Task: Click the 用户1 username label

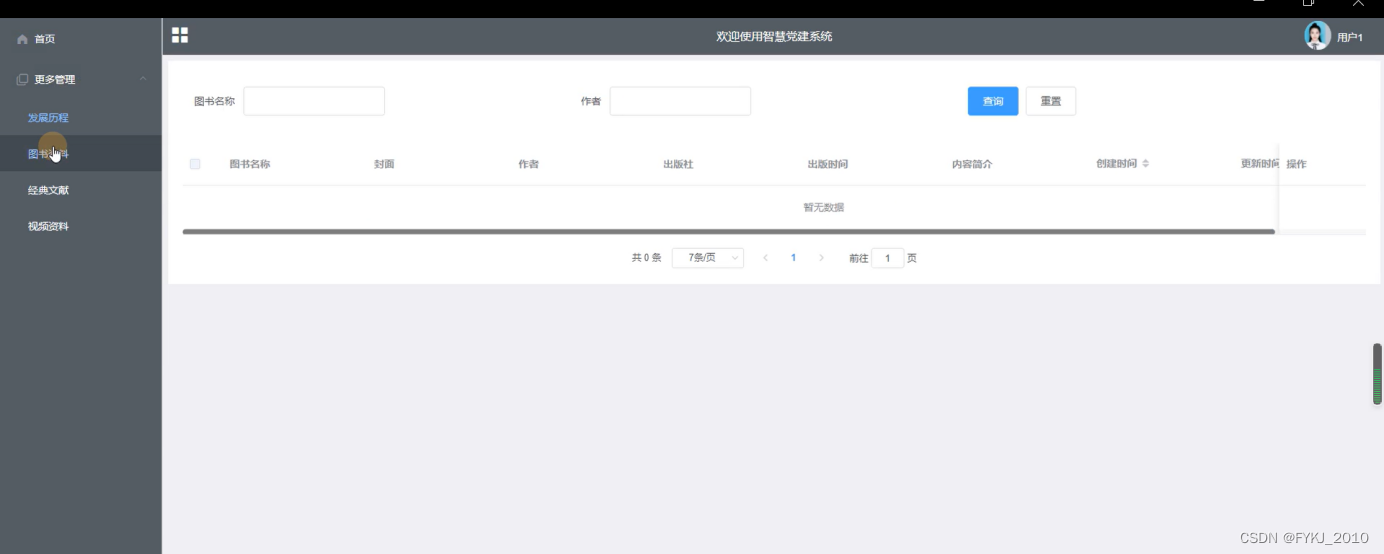Action: (1350, 38)
